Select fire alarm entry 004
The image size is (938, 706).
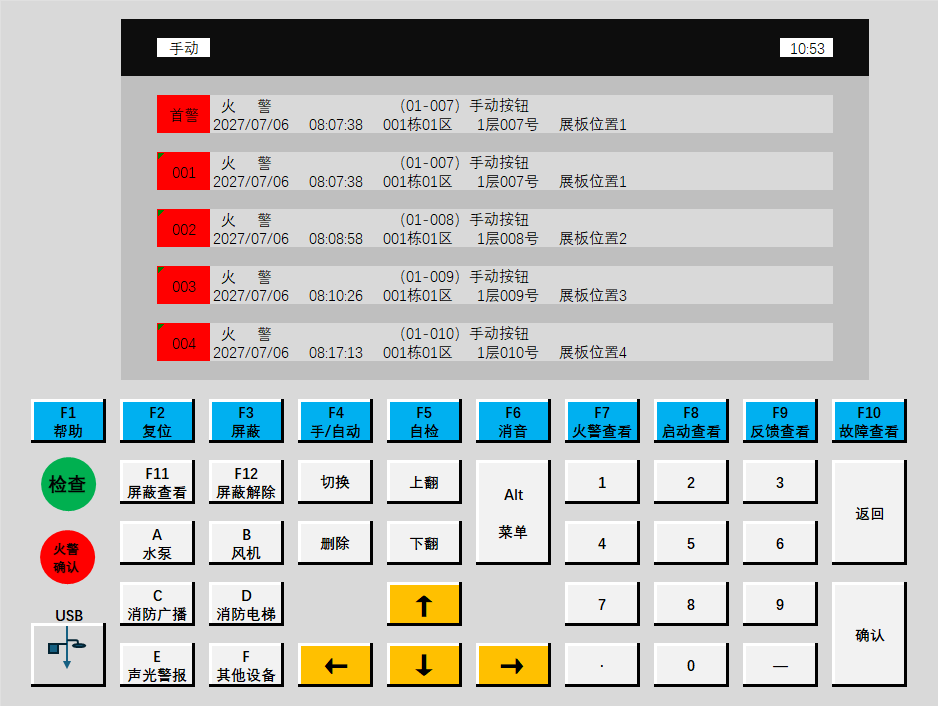pos(495,342)
